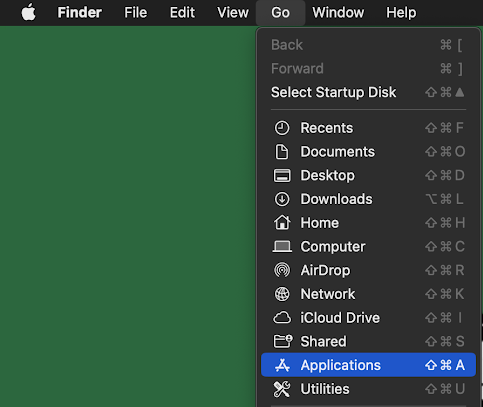
Task: Open the File menu
Action: pos(135,13)
